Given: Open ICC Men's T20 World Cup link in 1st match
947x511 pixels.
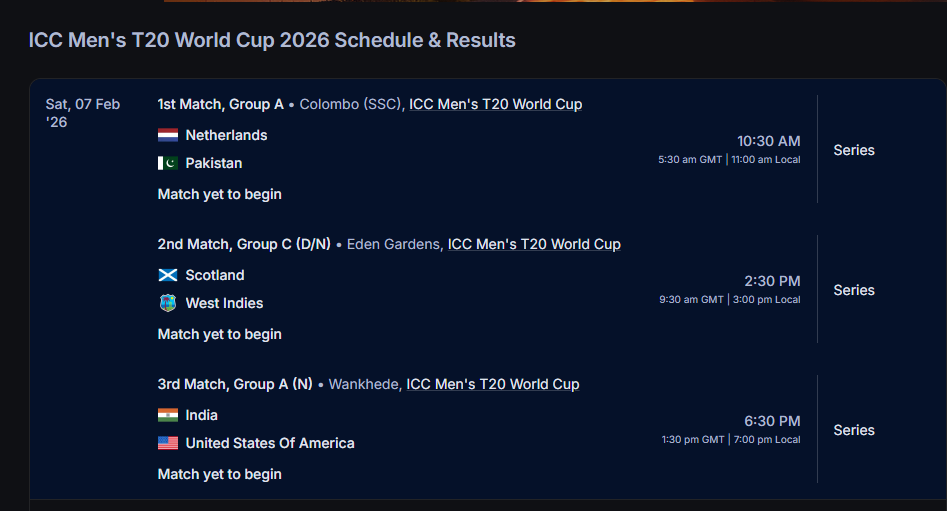Looking at the screenshot, I should tap(495, 104).
